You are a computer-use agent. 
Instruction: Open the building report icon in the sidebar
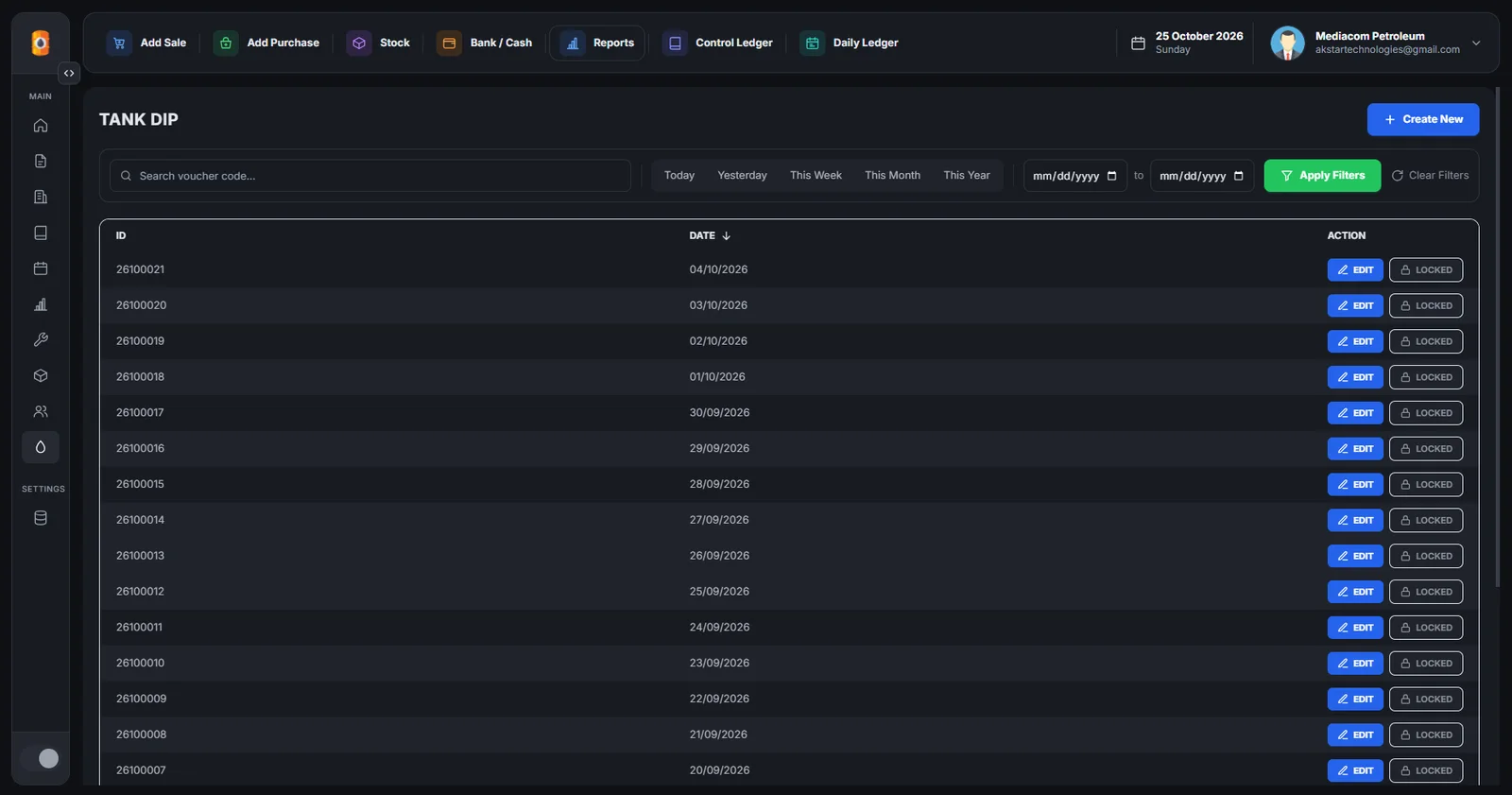coord(41,198)
